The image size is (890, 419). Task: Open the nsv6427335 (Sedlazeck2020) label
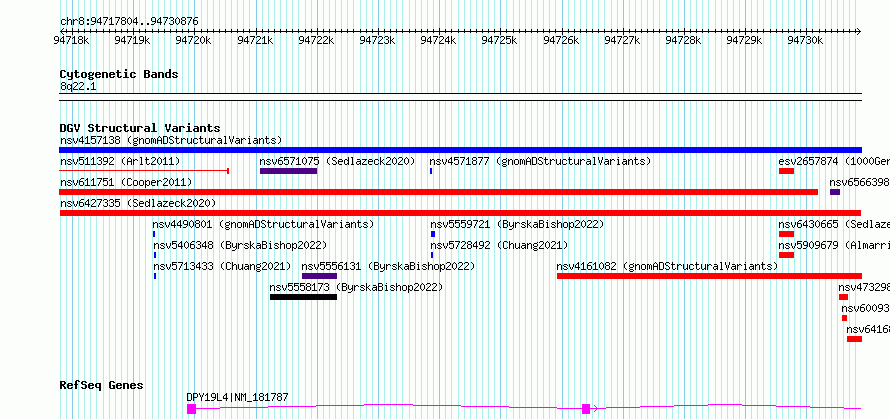[138, 203]
